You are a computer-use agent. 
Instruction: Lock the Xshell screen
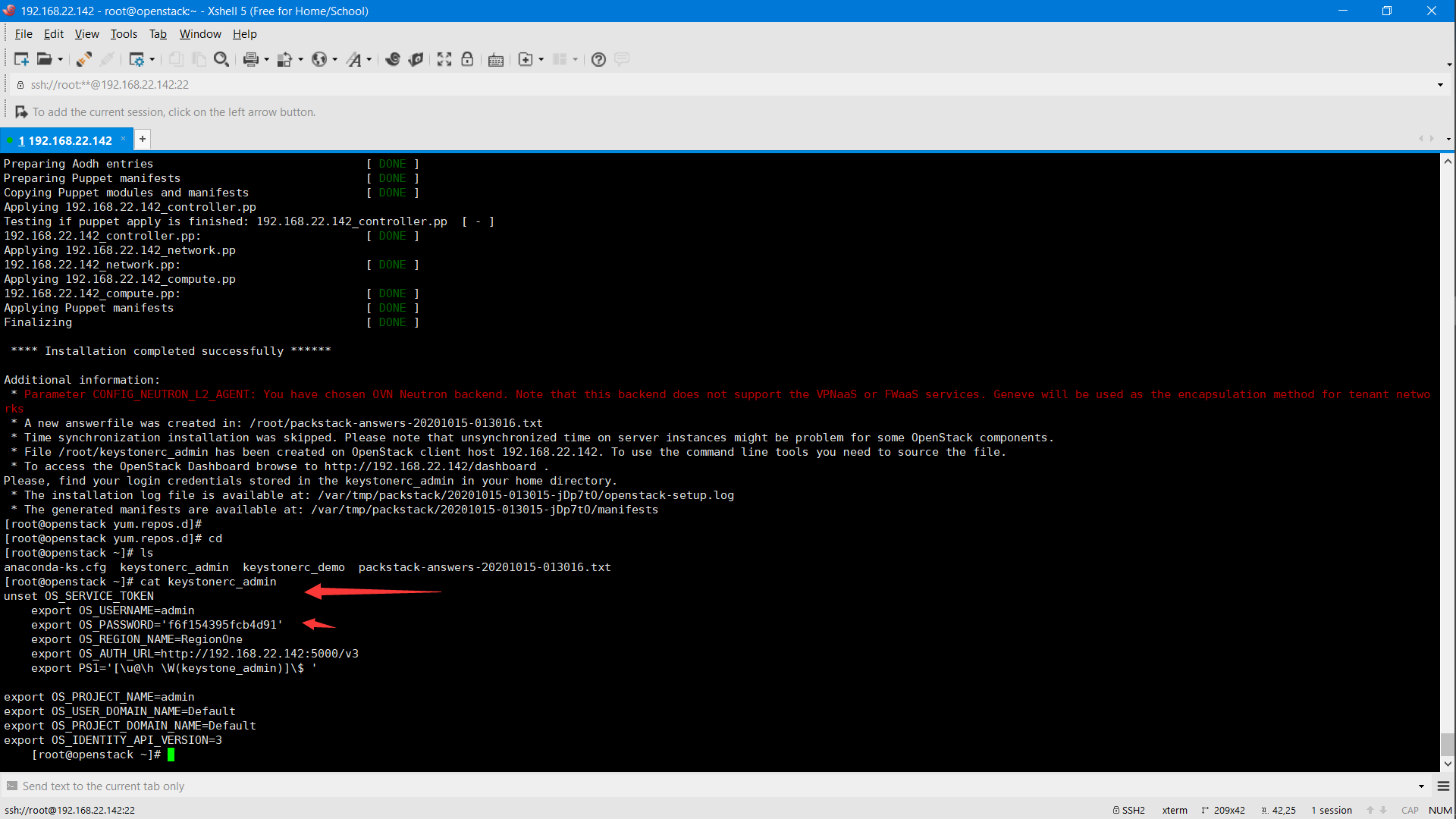(x=467, y=59)
